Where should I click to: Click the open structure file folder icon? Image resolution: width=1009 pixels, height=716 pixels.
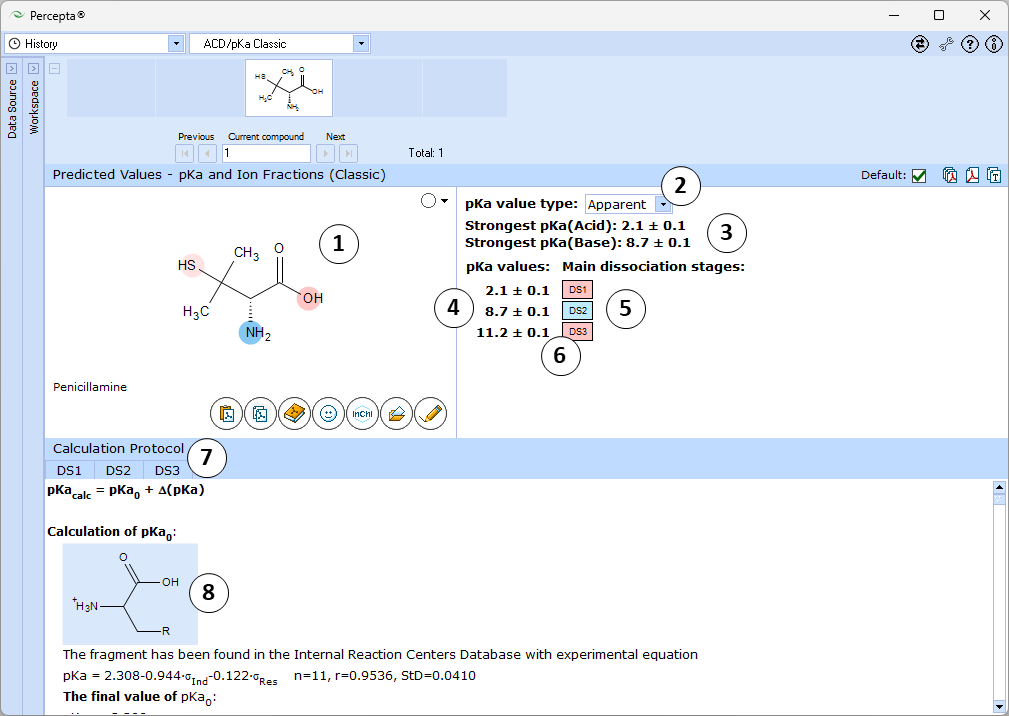pyautogui.click(x=396, y=414)
